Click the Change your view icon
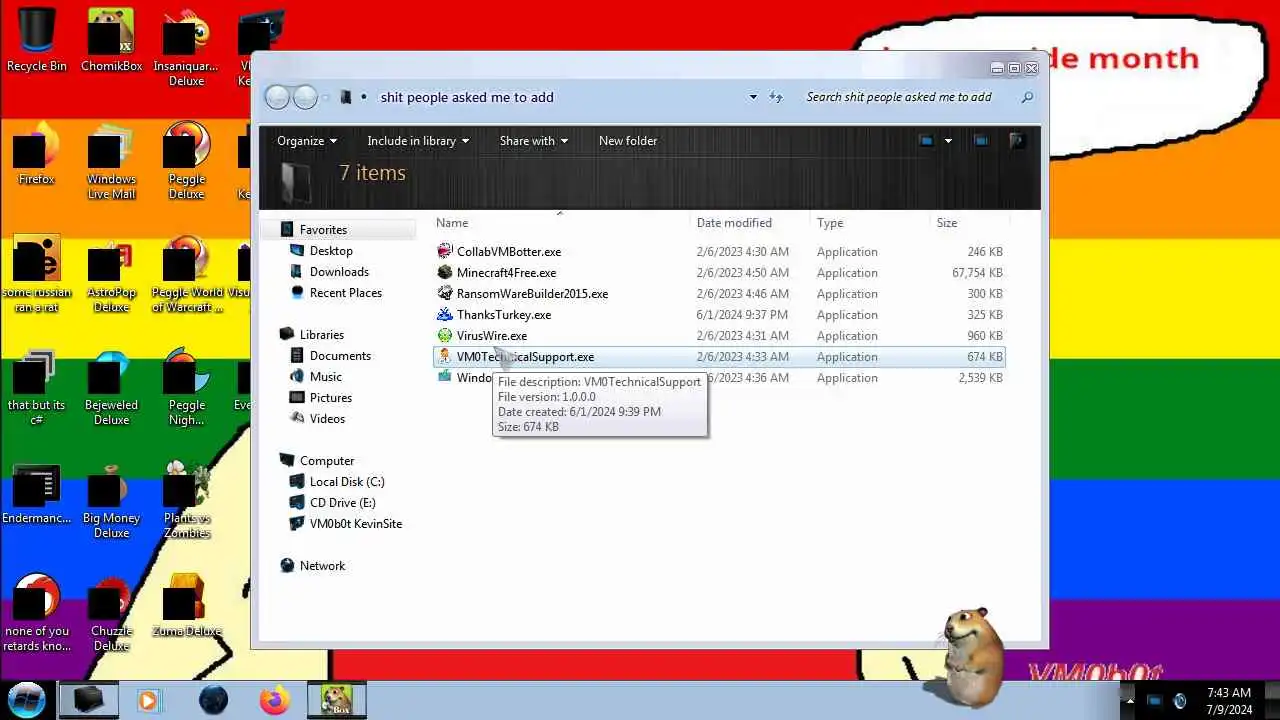 pos(926,141)
